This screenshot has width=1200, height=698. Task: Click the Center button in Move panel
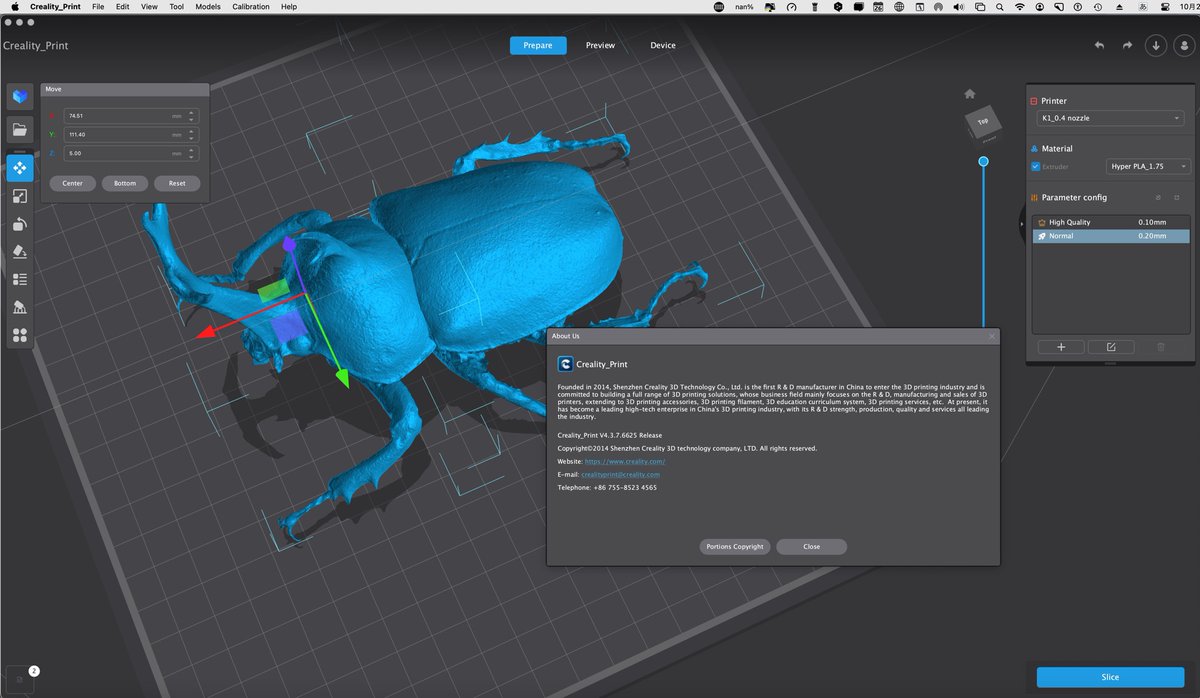(x=72, y=183)
